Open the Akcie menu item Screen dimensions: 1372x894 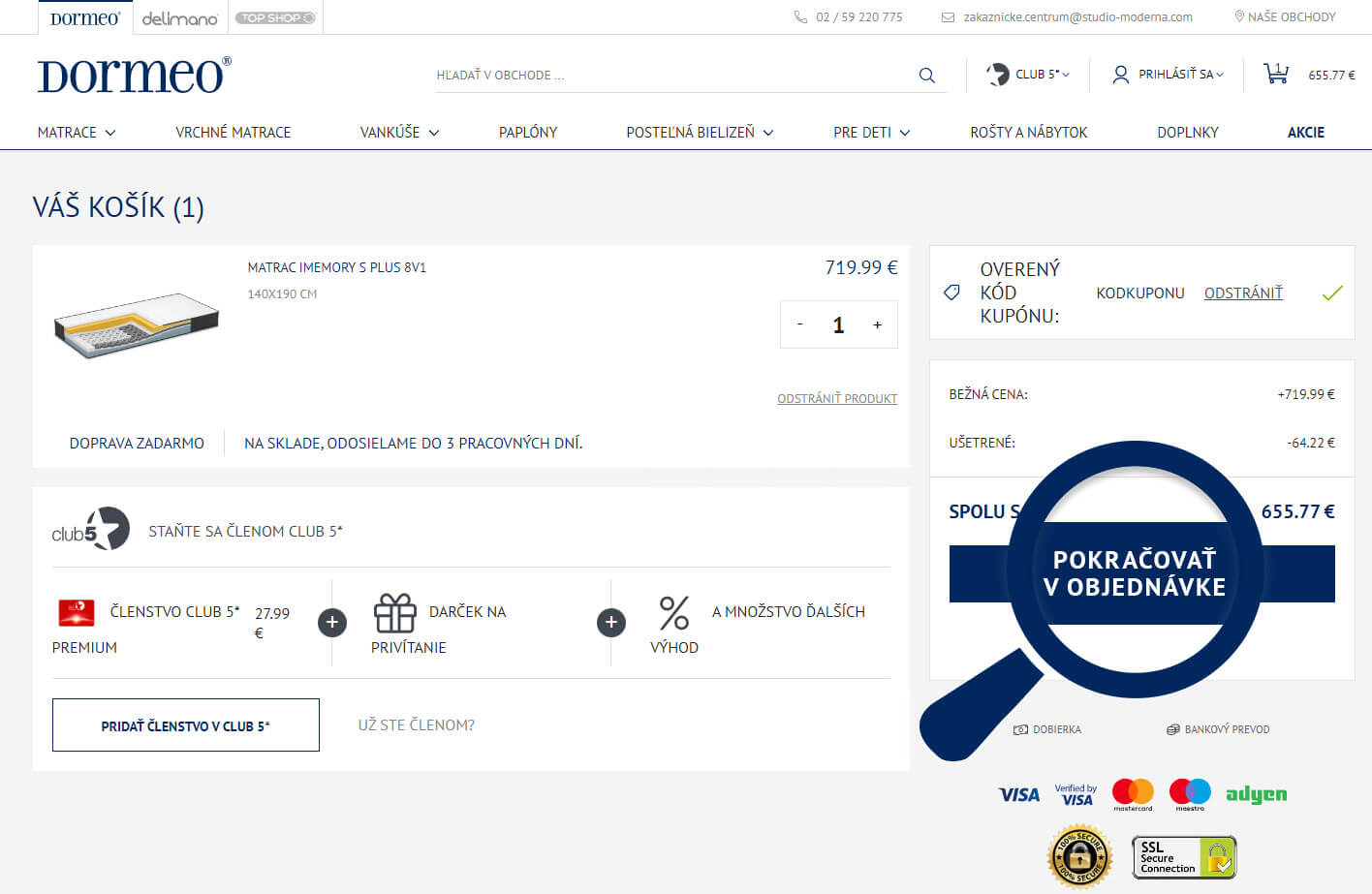[x=1305, y=133]
